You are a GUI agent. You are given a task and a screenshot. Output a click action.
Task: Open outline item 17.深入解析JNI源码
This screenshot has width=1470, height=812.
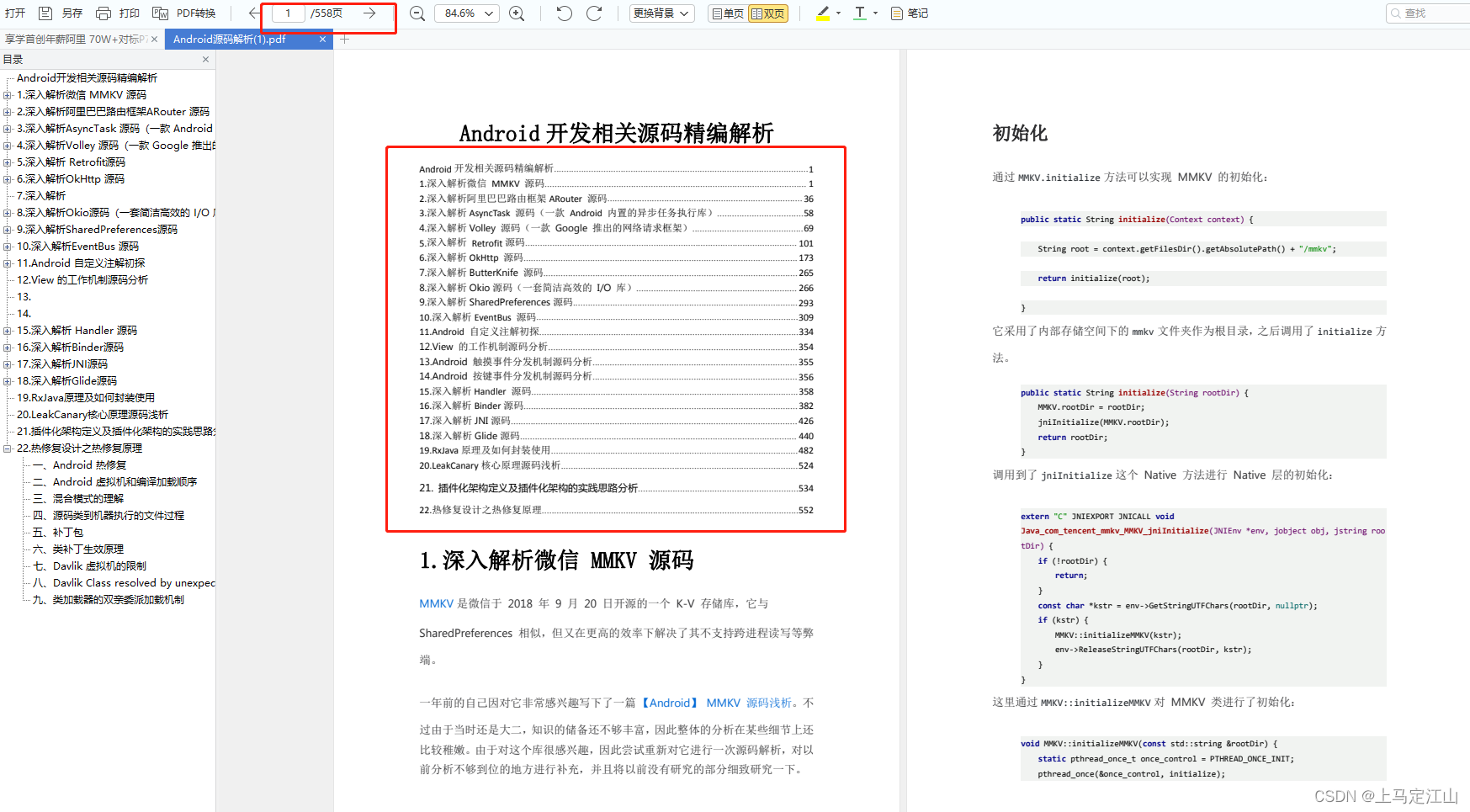pyautogui.click(x=62, y=364)
